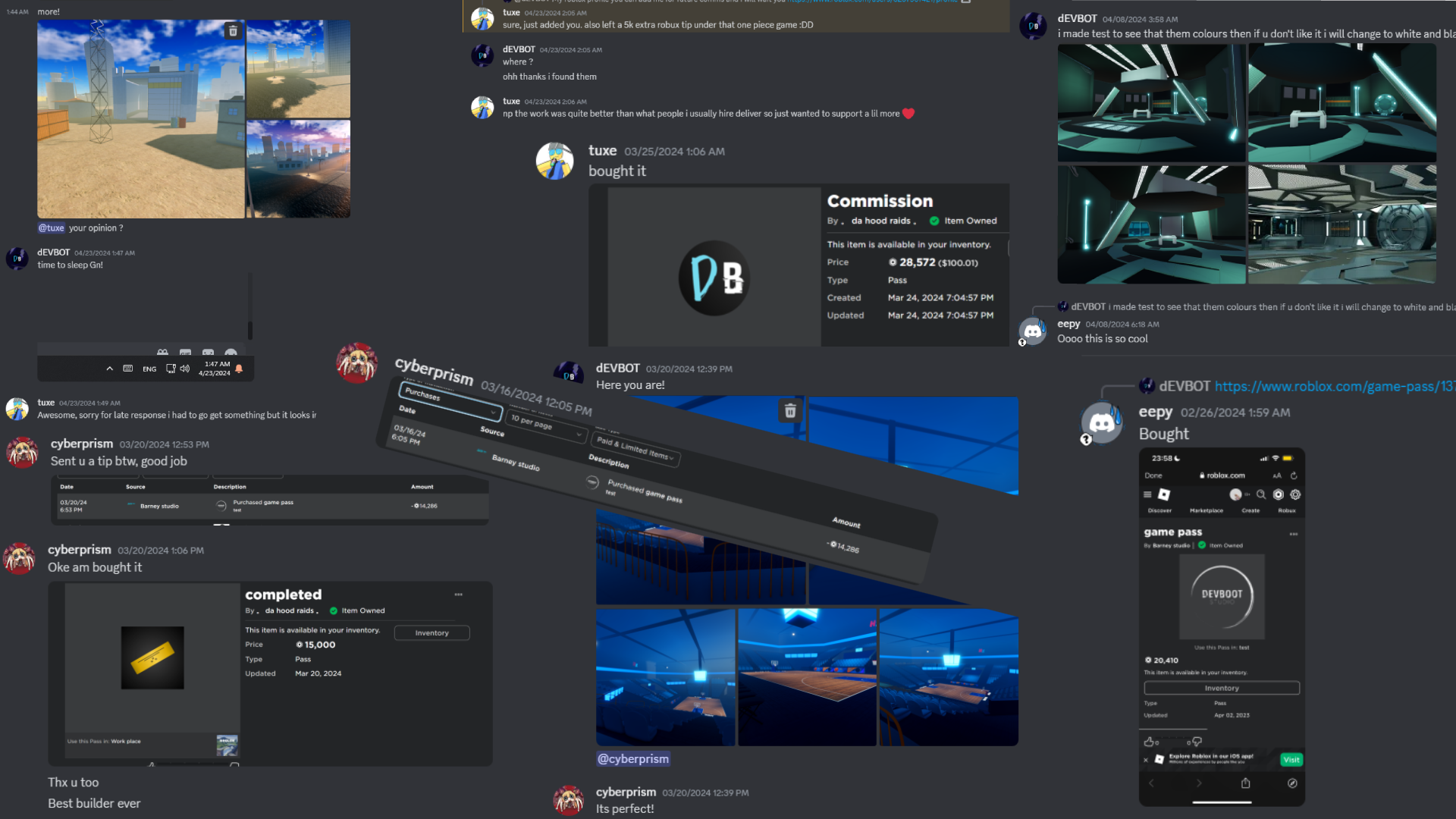The height and width of the screenshot is (819, 1456).
Task: Click network icon in Windows tray
Action: [171, 369]
